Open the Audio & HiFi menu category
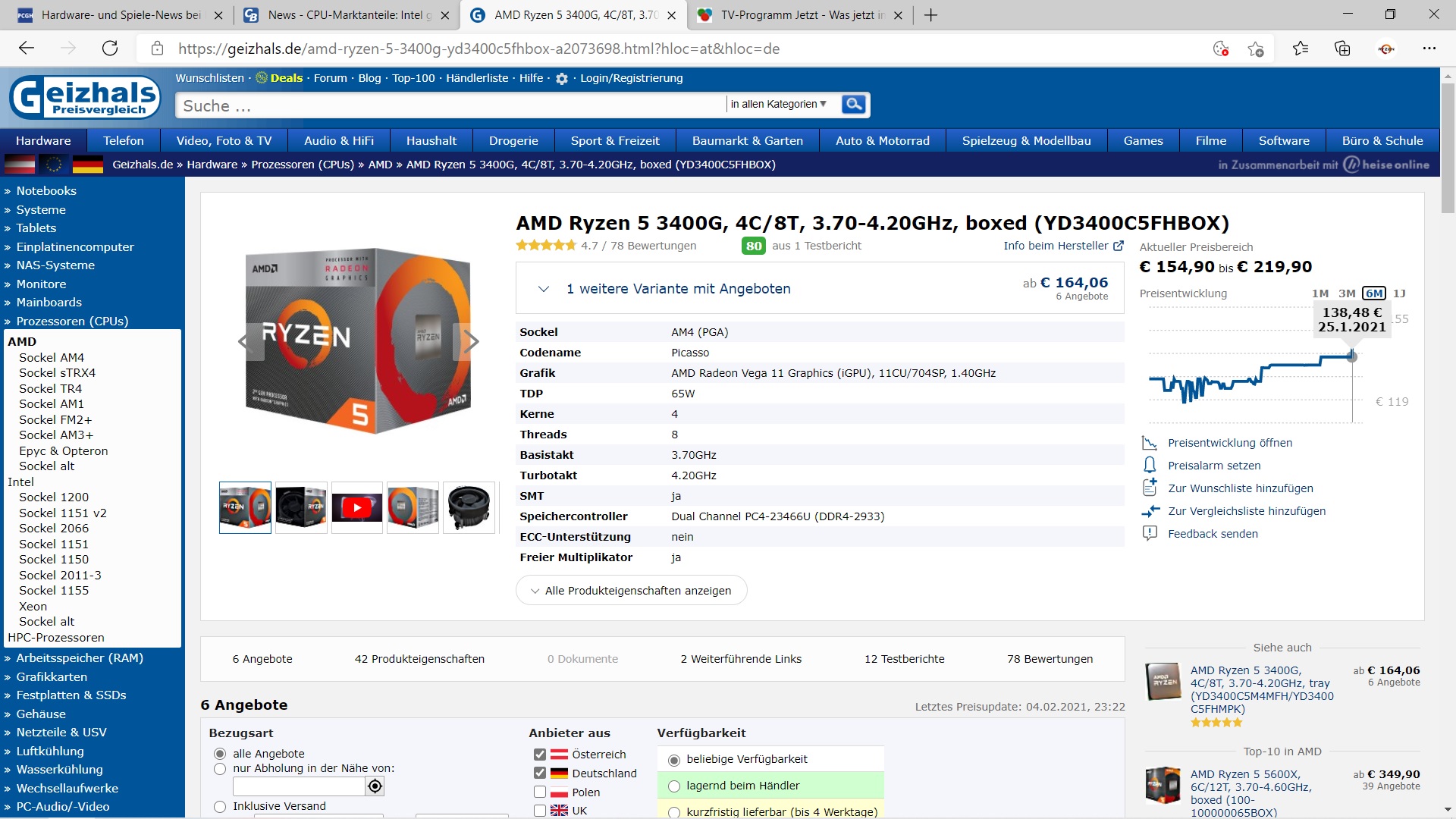Image resolution: width=1456 pixels, height=819 pixels. (339, 141)
